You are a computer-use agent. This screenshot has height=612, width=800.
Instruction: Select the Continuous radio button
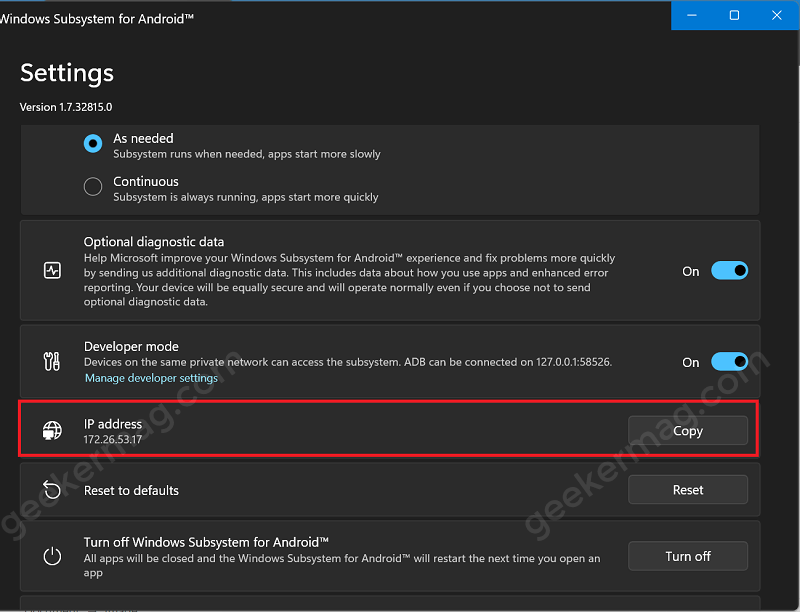coord(93,187)
